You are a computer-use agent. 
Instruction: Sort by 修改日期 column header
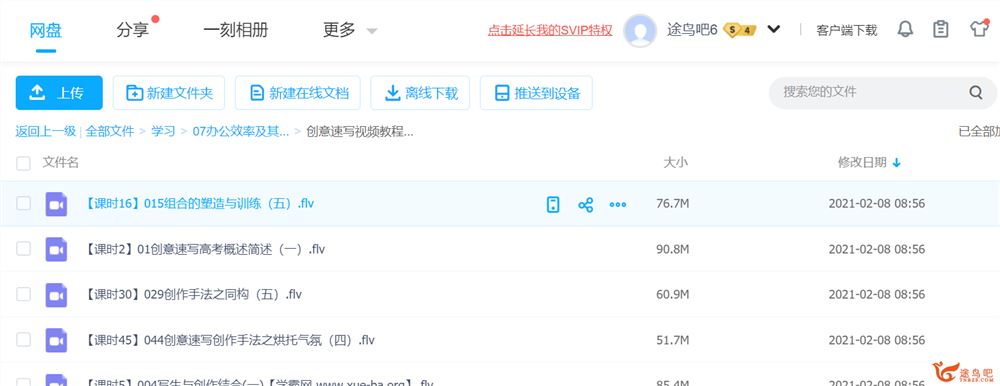(862, 163)
